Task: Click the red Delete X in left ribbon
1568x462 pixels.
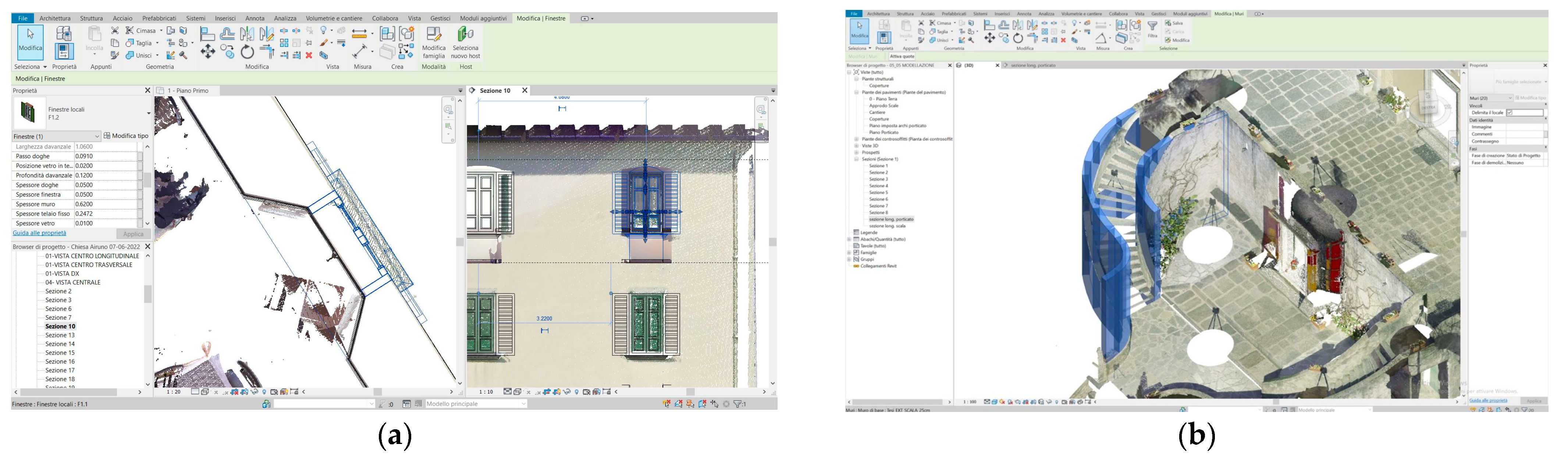Action: (x=309, y=56)
